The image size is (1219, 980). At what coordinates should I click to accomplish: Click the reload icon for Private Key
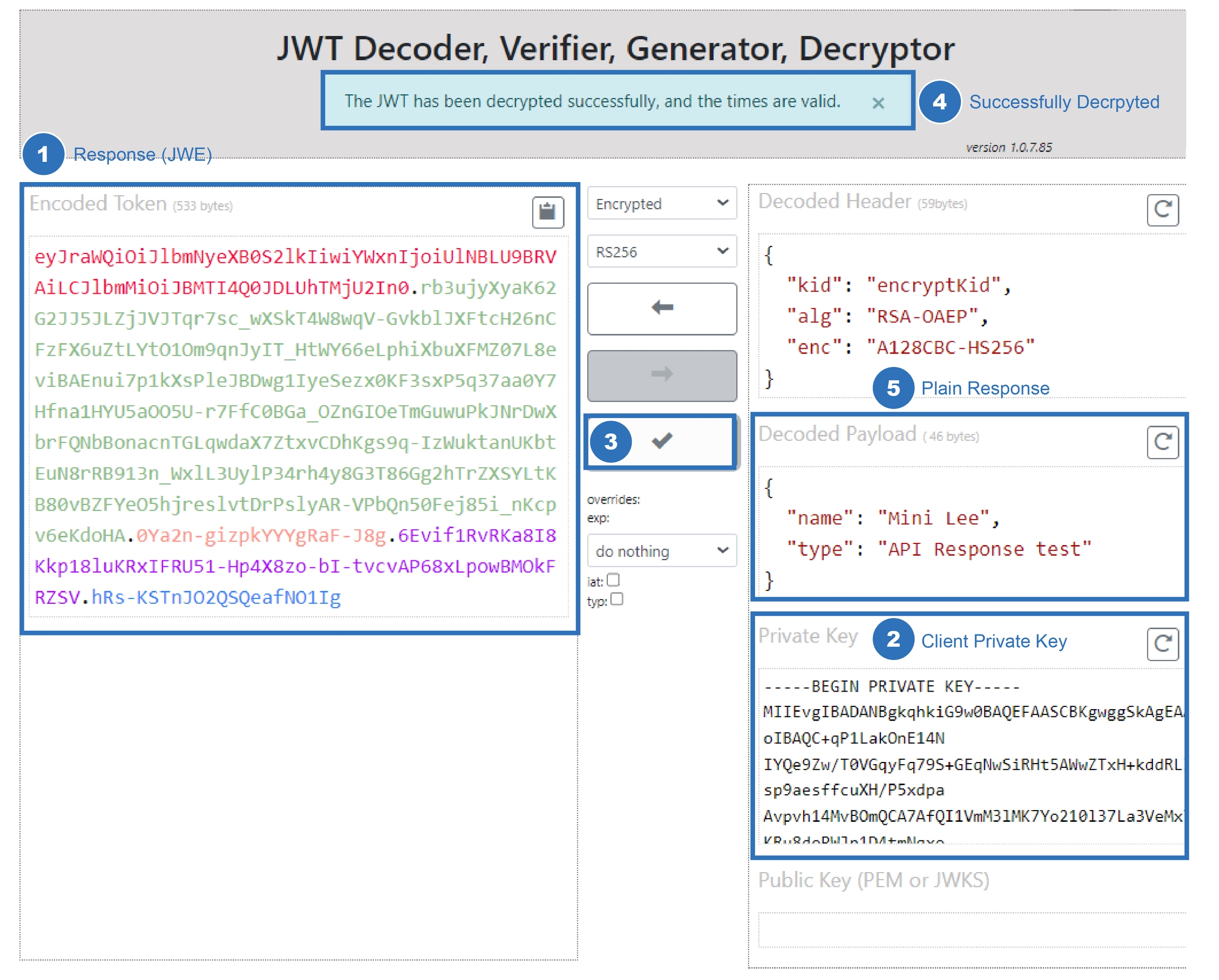coord(1162,643)
